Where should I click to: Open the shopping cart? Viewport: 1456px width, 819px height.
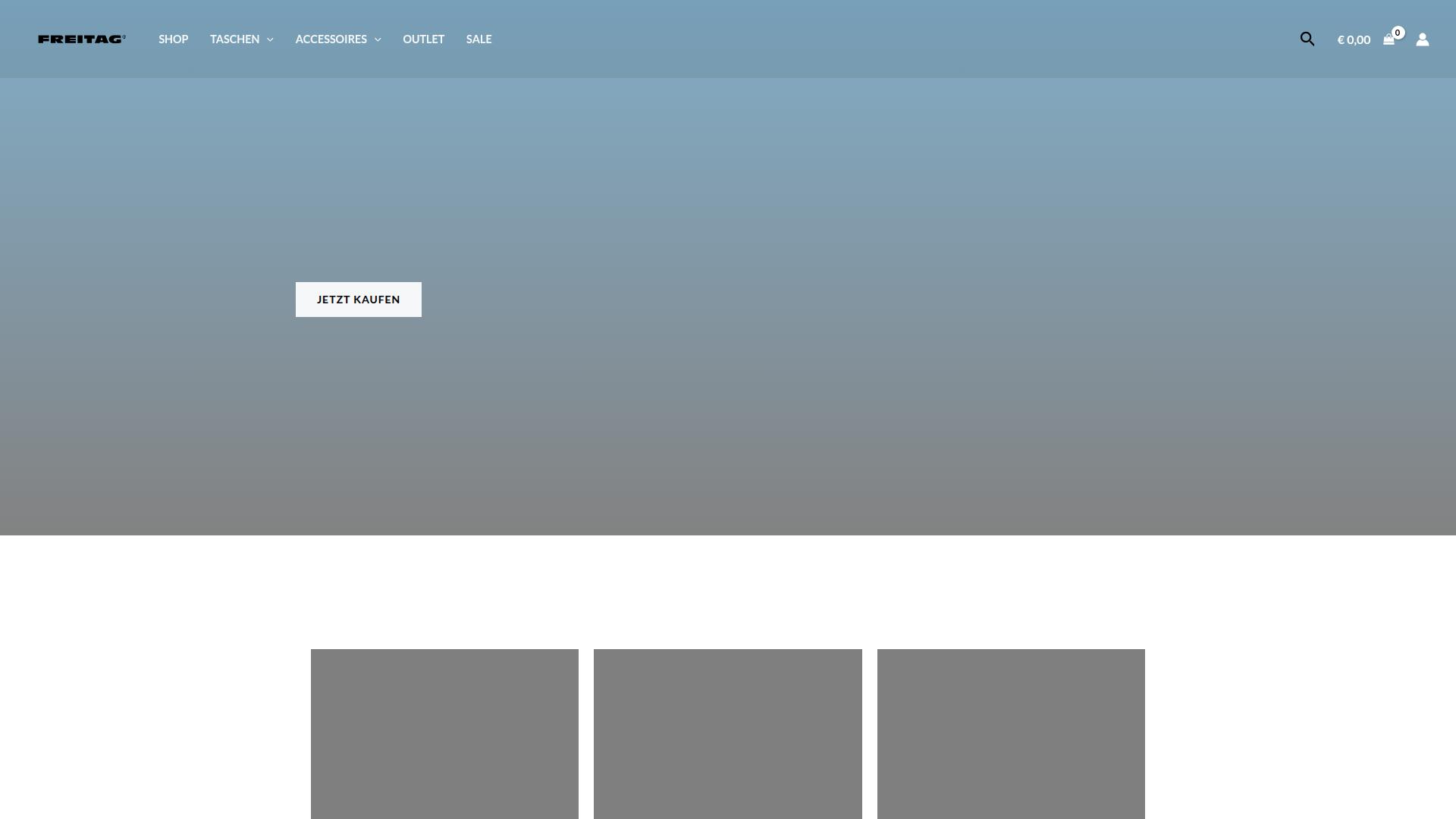(1390, 39)
